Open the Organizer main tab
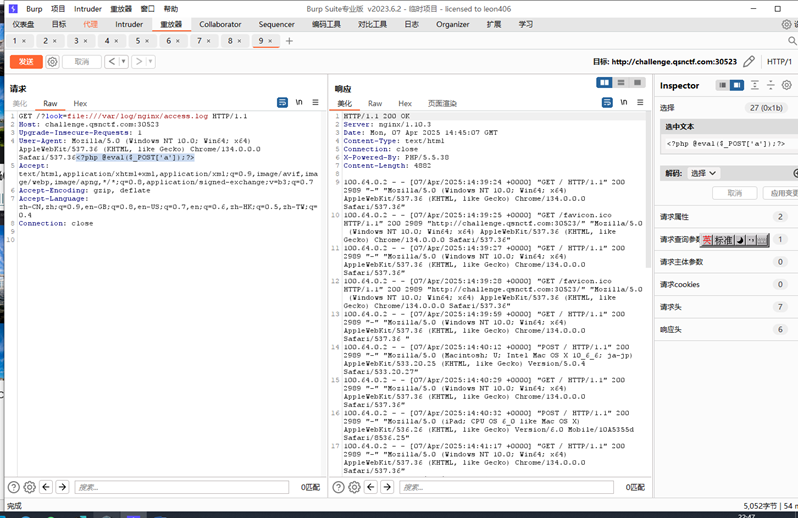The image size is (798, 518). 452,24
